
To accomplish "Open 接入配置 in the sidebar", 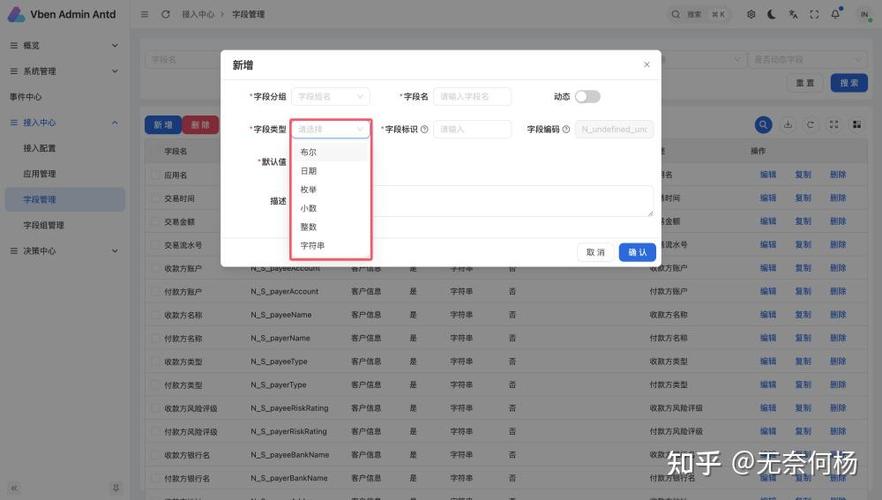I will [65, 148].
